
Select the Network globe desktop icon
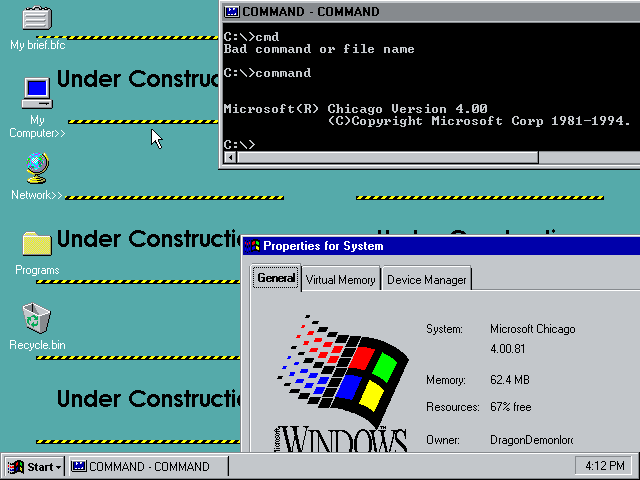[37, 168]
